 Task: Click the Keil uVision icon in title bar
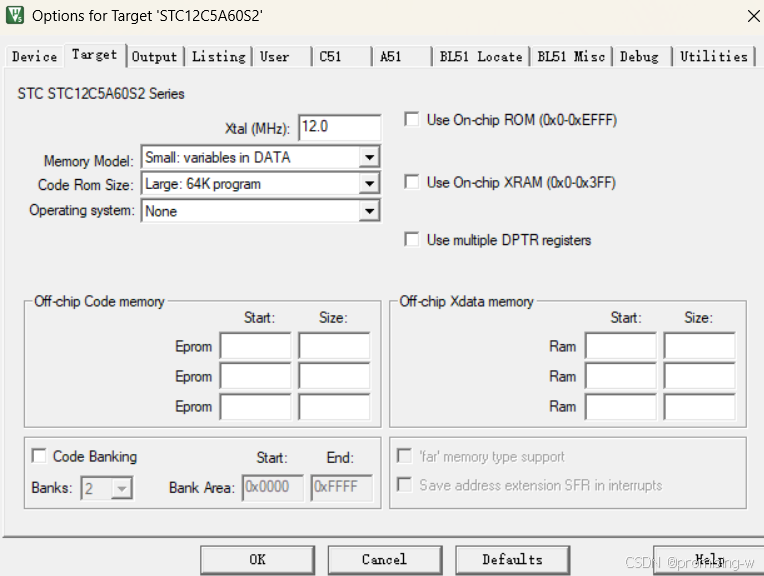(x=15, y=15)
